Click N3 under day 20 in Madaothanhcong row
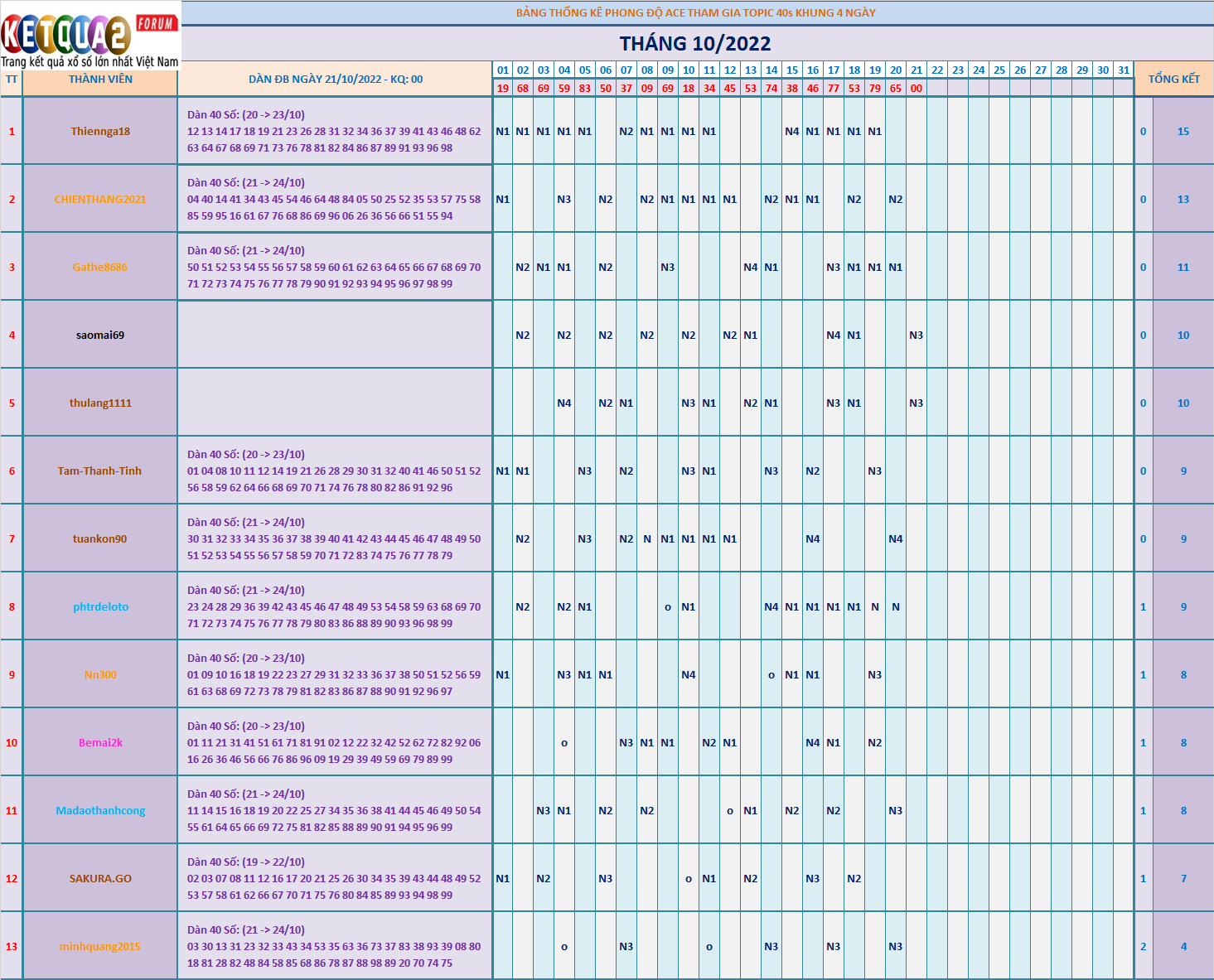1214x980 pixels. 896,810
